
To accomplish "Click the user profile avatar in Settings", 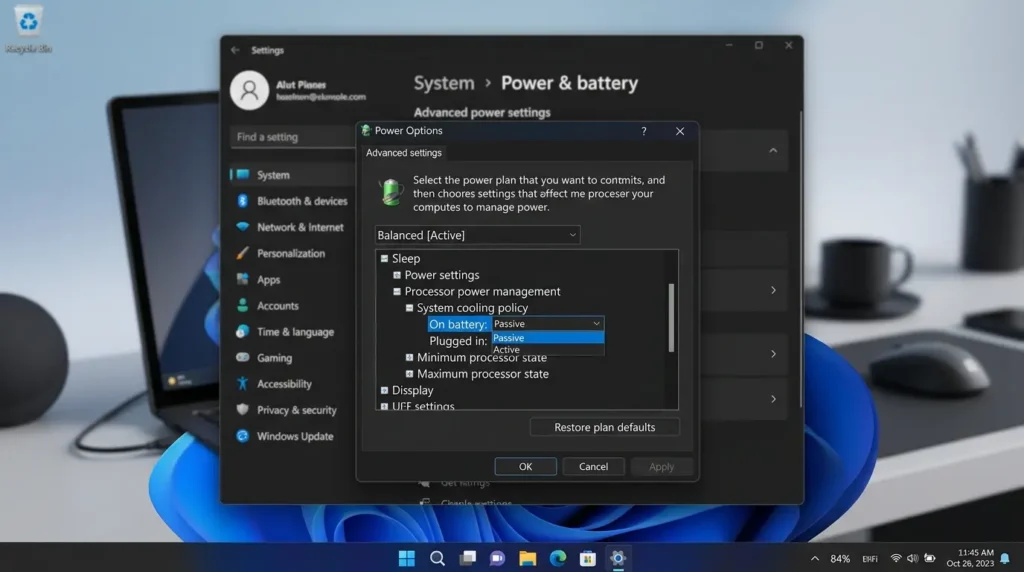I will point(249,90).
